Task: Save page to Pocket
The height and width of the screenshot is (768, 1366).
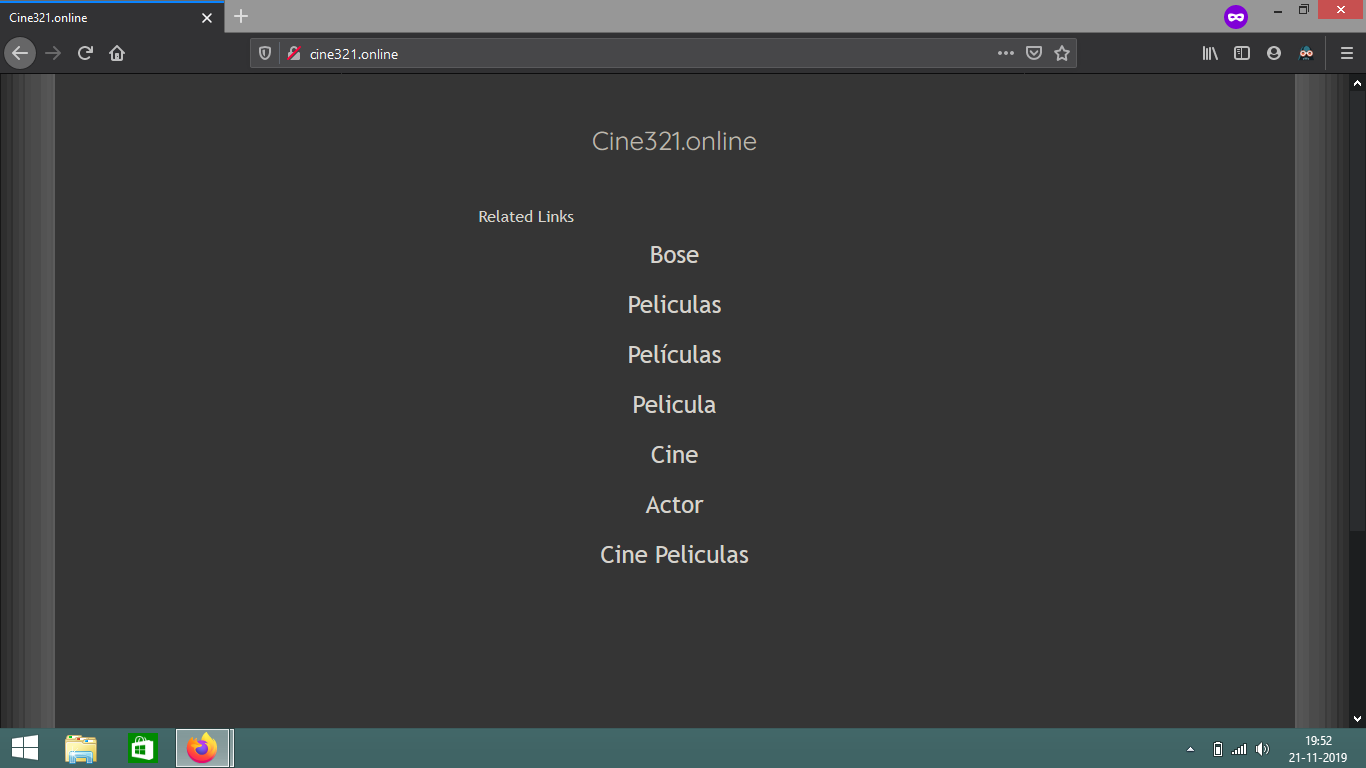Action: (x=1034, y=53)
